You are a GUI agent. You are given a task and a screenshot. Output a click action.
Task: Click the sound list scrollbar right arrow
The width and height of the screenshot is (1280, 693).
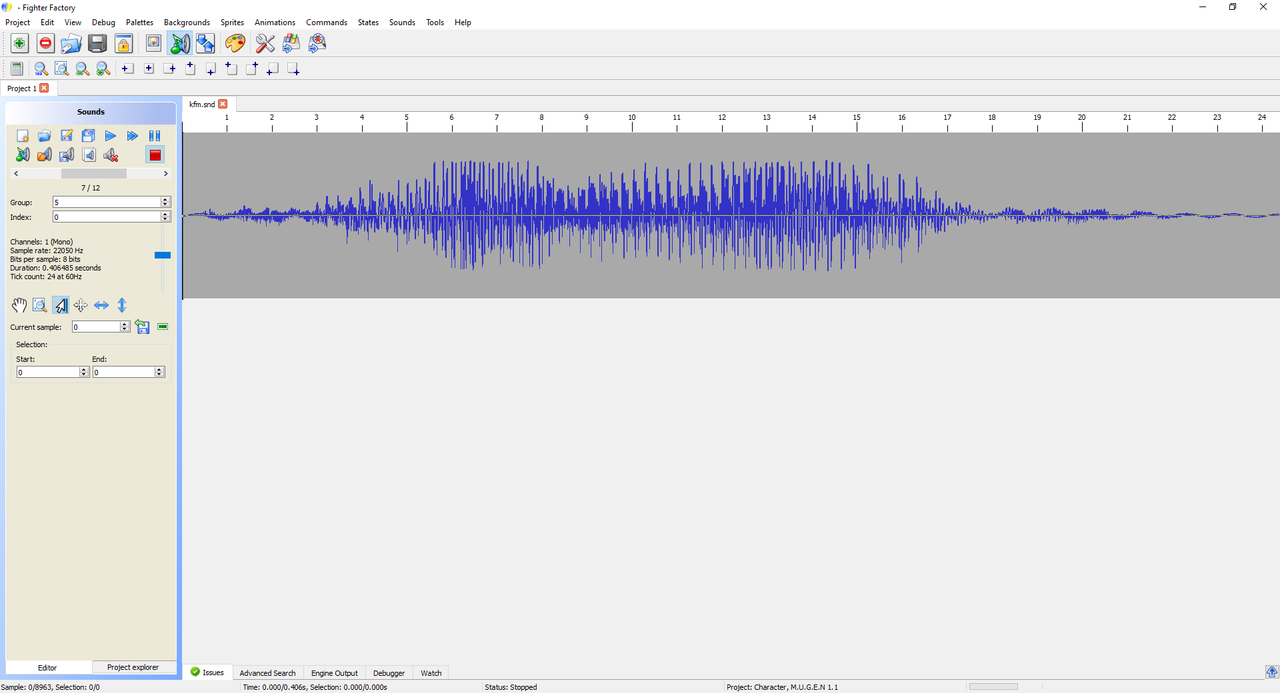pyautogui.click(x=165, y=174)
